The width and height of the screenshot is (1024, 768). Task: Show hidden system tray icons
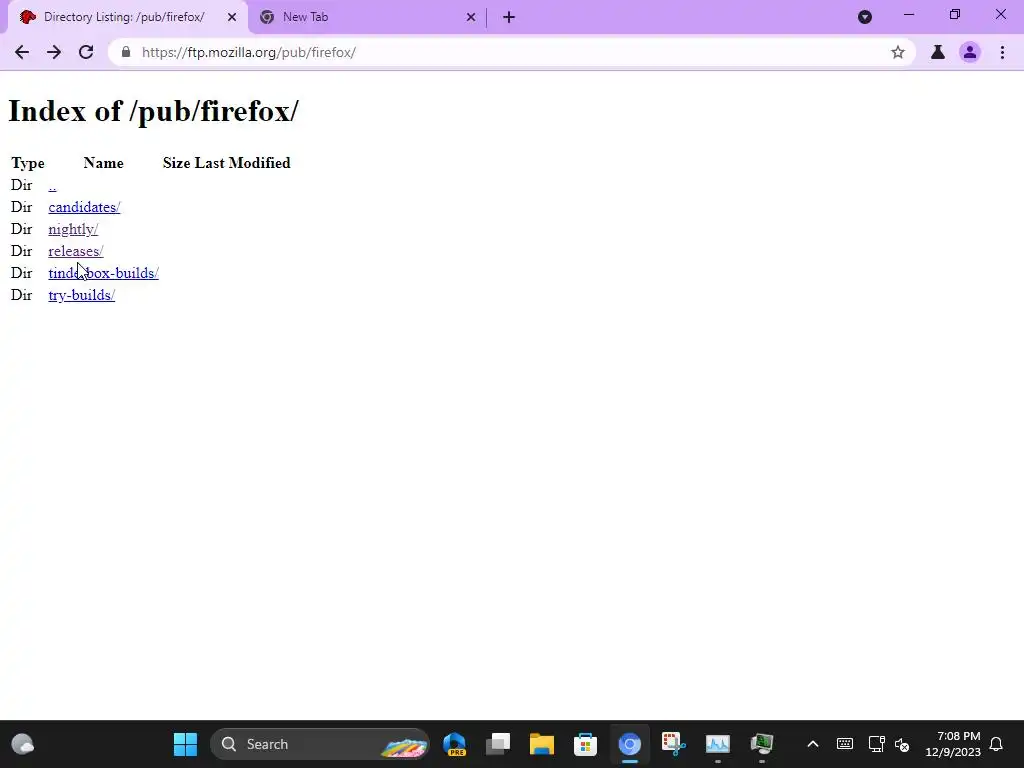(813, 744)
